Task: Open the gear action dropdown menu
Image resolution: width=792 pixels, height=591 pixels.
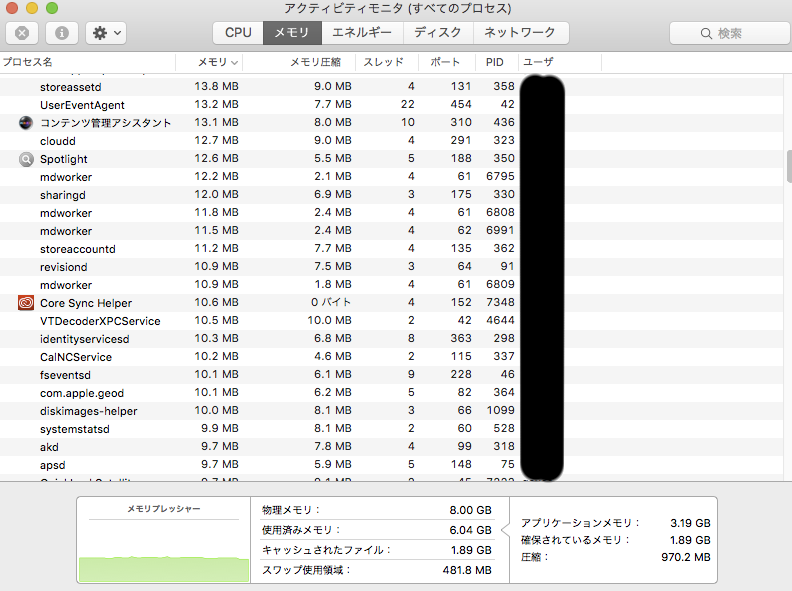Action: [106, 33]
